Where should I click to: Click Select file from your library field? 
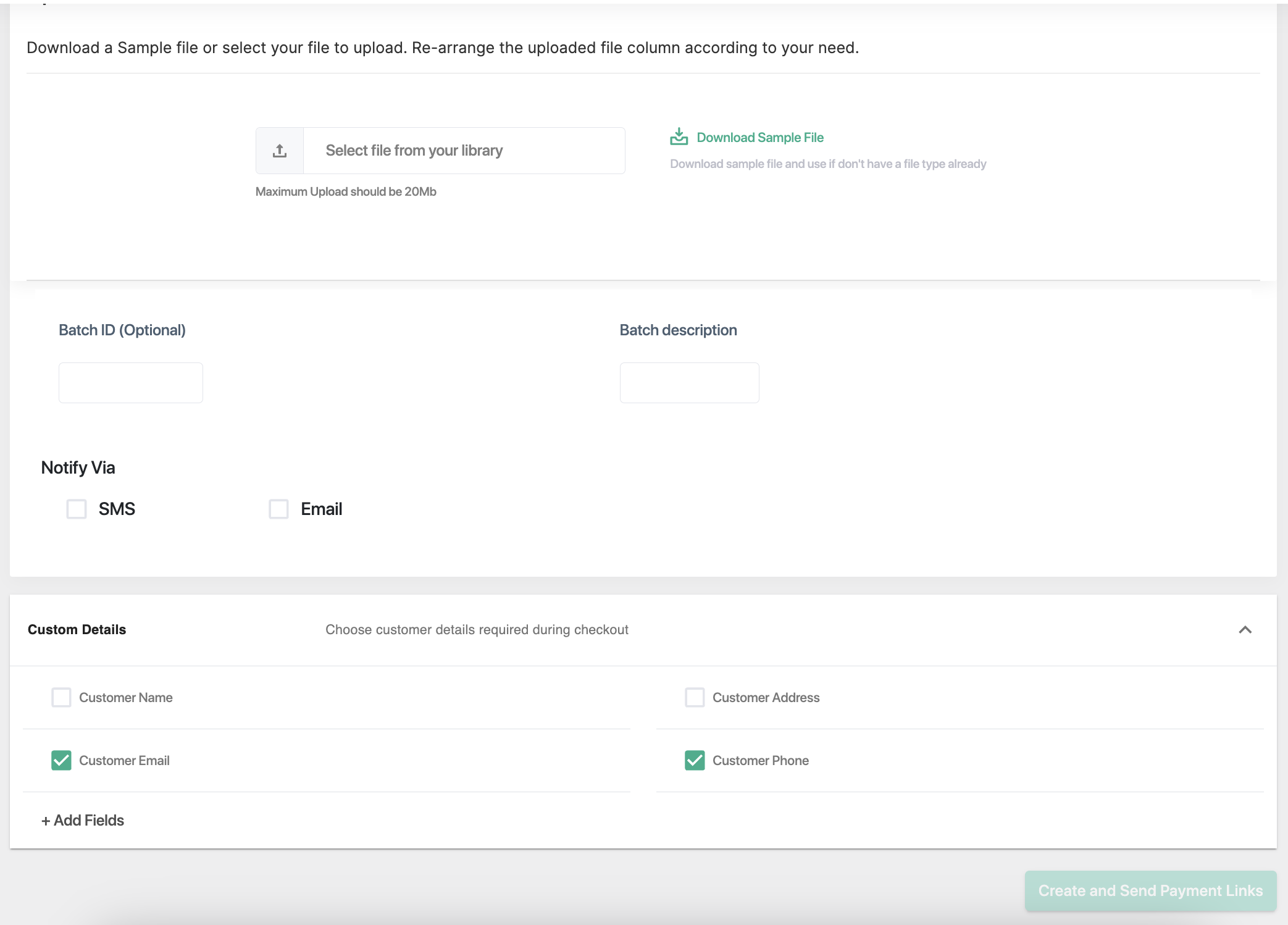coord(463,151)
